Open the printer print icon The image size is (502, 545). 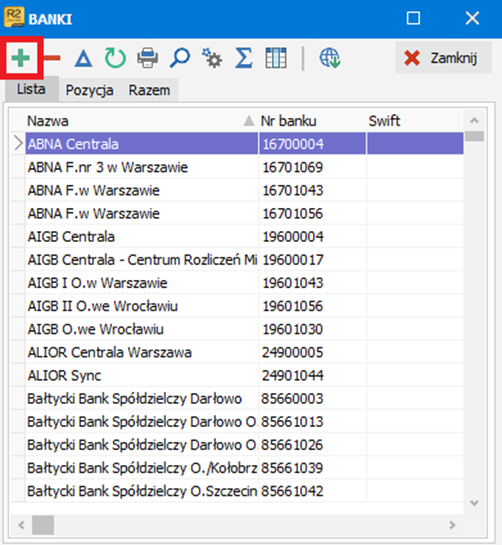tap(147, 58)
